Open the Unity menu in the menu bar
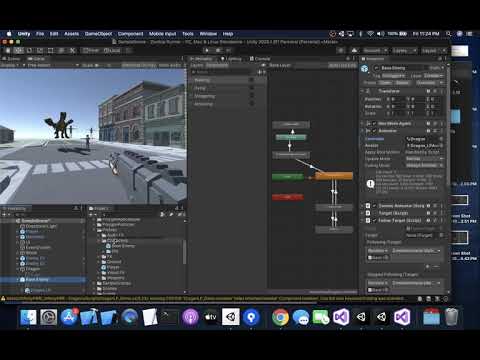The width and height of the screenshot is (480, 360). (x=24, y=34)
